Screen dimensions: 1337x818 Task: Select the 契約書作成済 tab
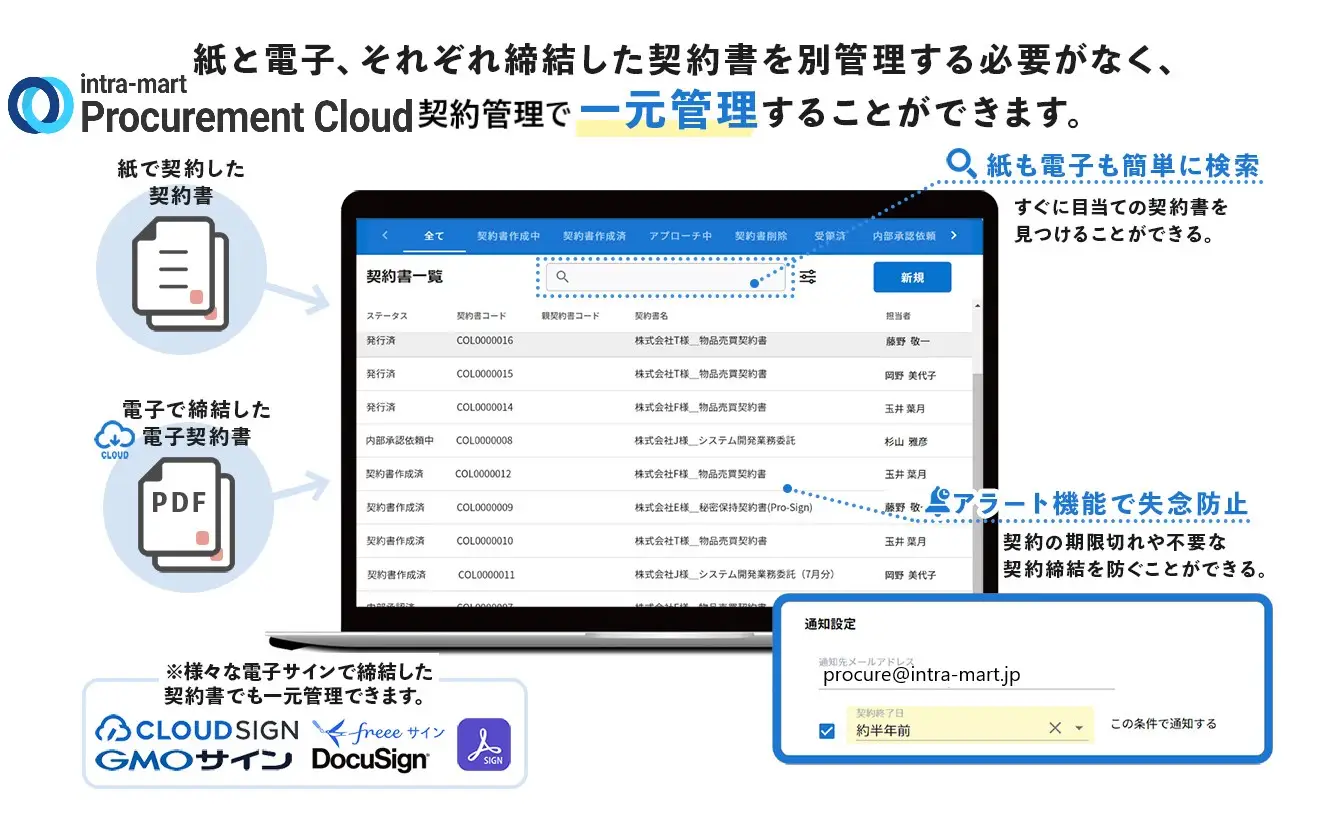click(594, 236)
